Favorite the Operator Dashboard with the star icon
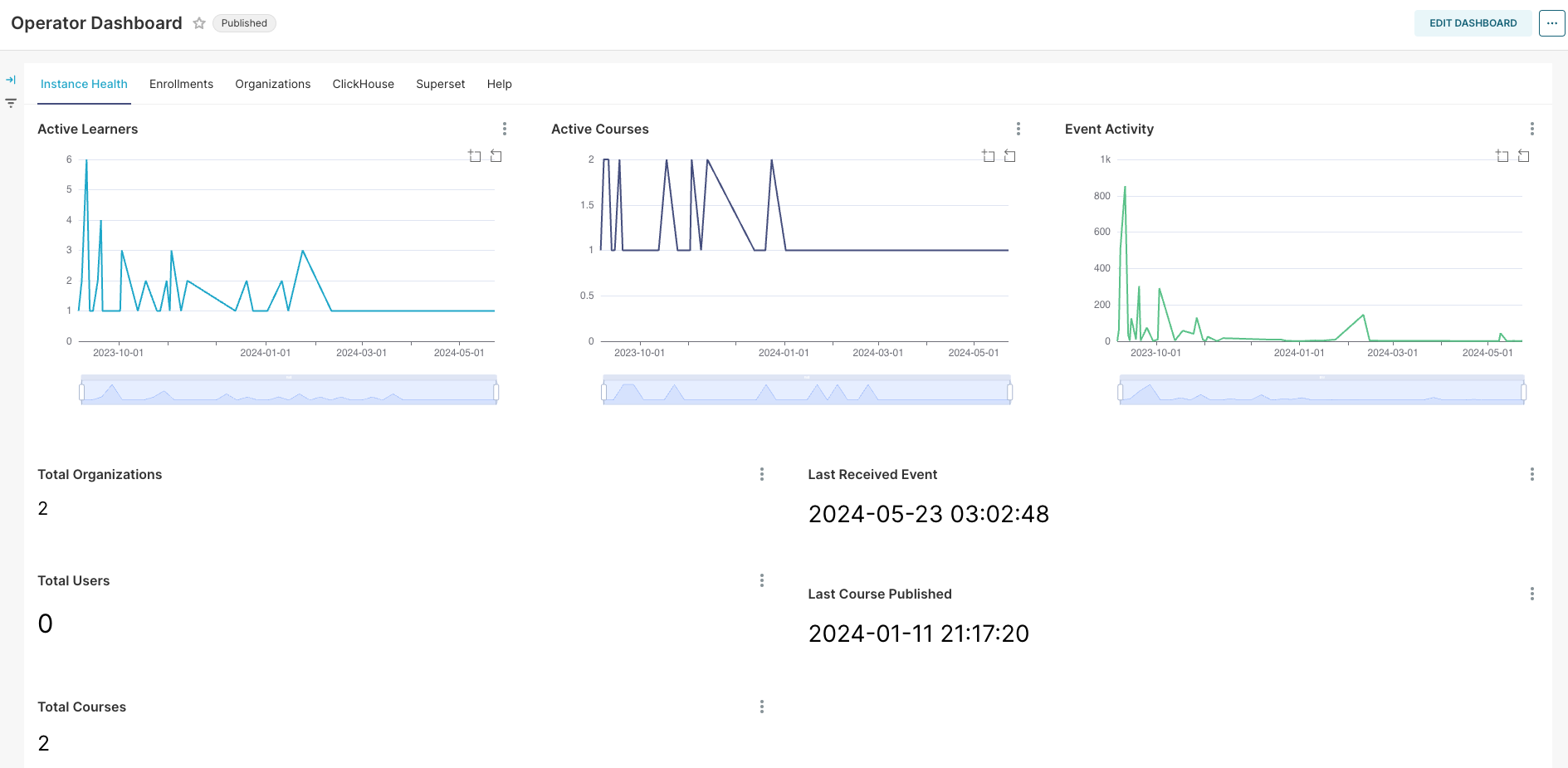The height and width of the screenshot is (768, 1568). tap(199, 23)
